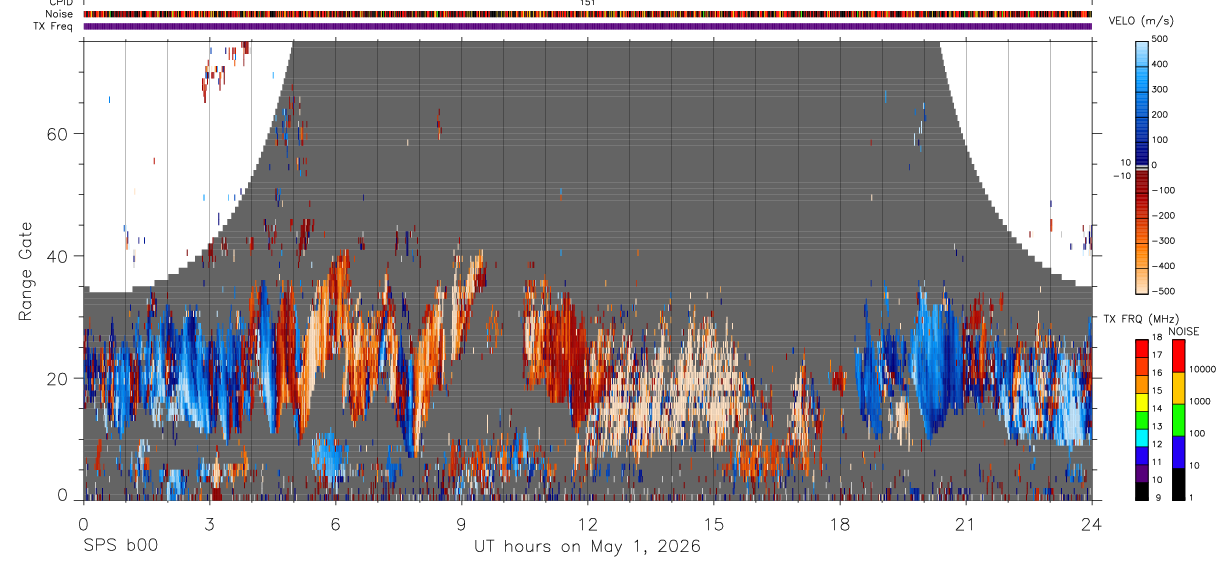
Task: Click the 10000 noise tick label
Action: coord(1203,369)
